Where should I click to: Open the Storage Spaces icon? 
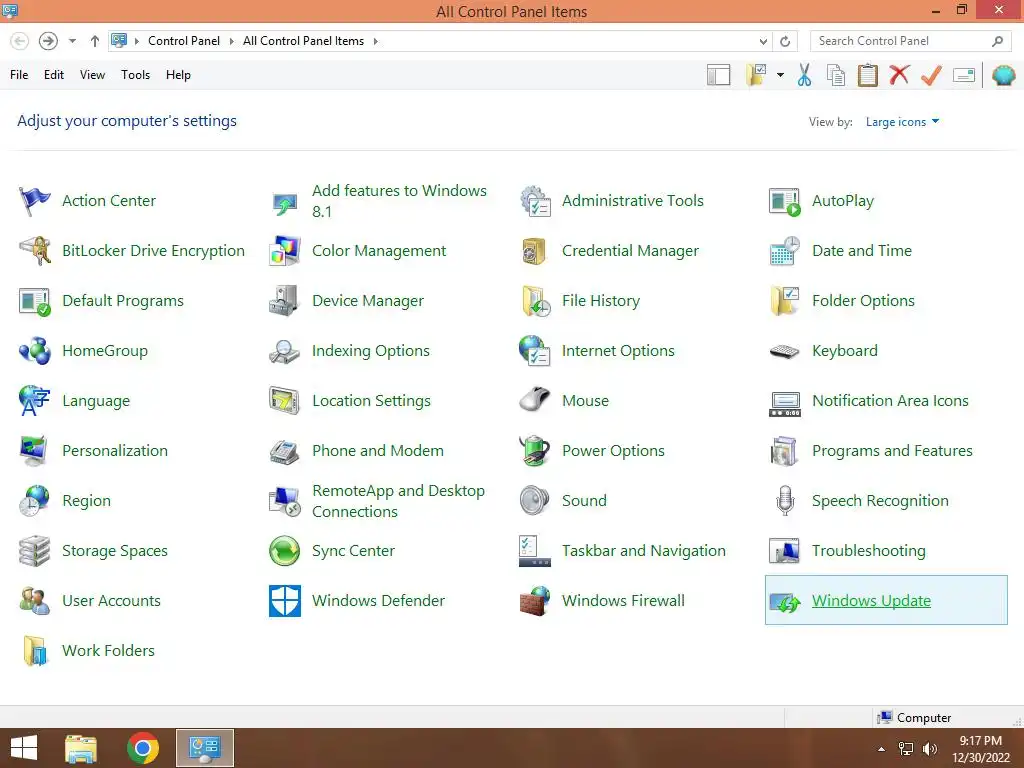click(x=34, y=551)
